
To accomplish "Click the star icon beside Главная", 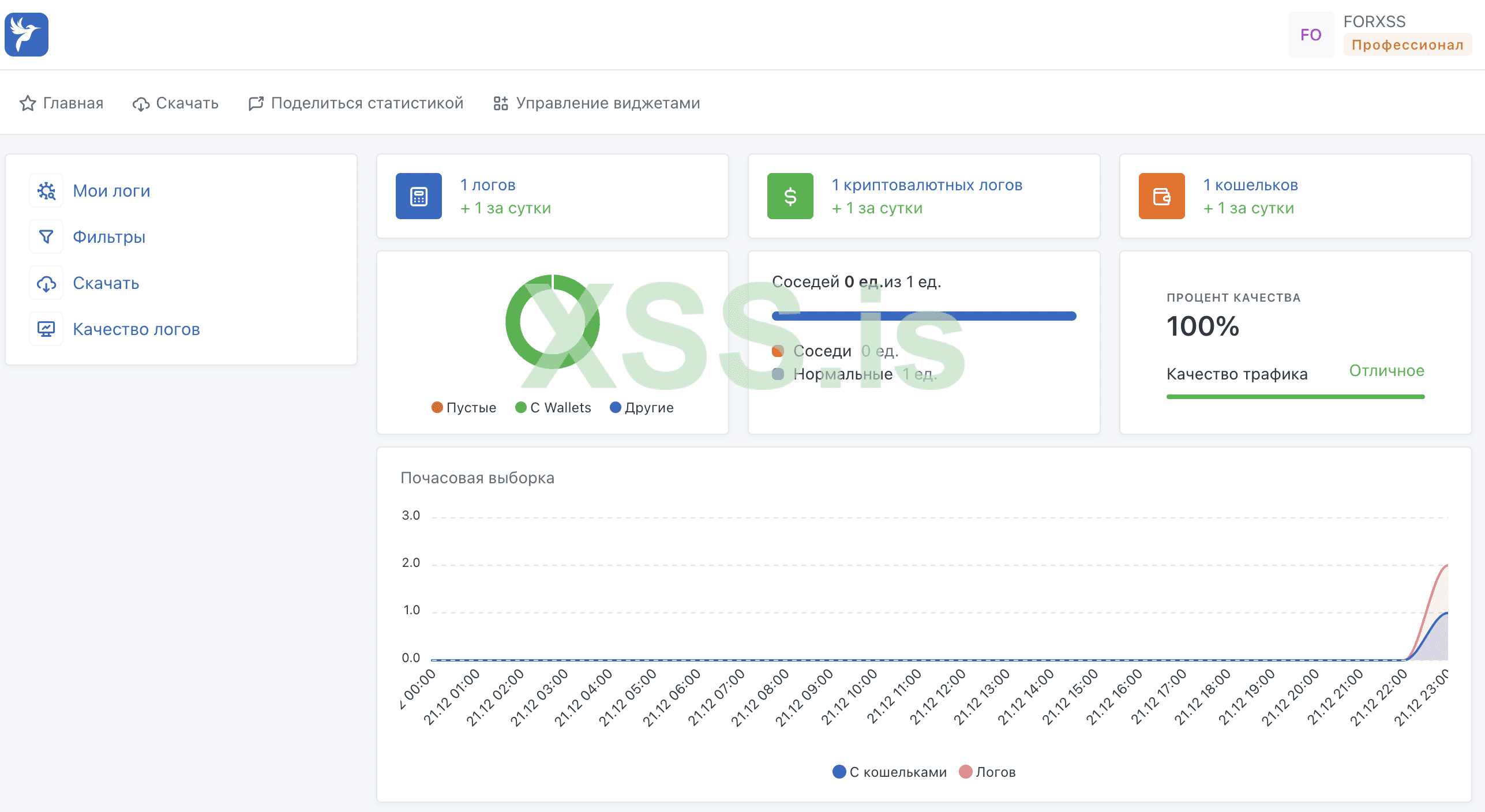I will tap(28, 103).
